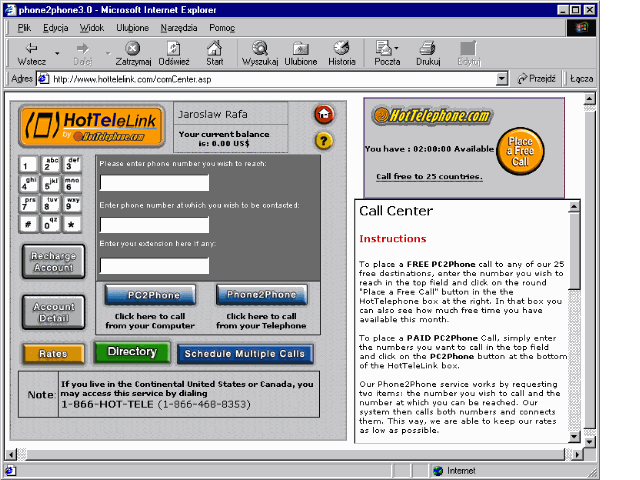Image resolution: width=640 pixels, height=480 pixels.
Task: Tap the keypad star key
Action: pos(72,224)
